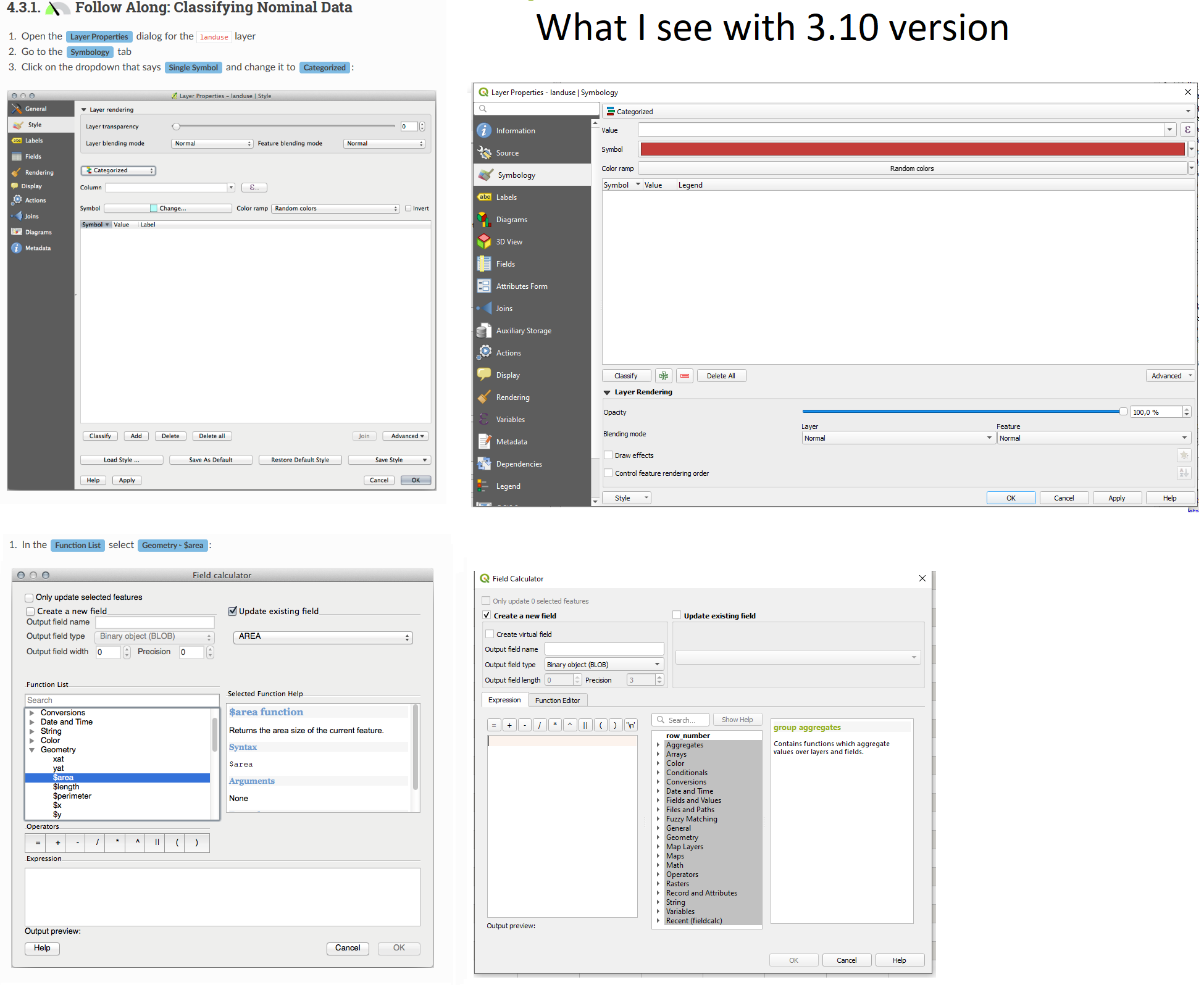Open the 3D View settings
The image size is (1204, 985).
click(x=509, y=241)
